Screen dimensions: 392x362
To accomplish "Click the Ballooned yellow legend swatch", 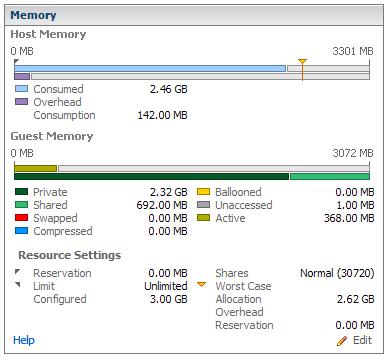I will click(x=203, y=192).
